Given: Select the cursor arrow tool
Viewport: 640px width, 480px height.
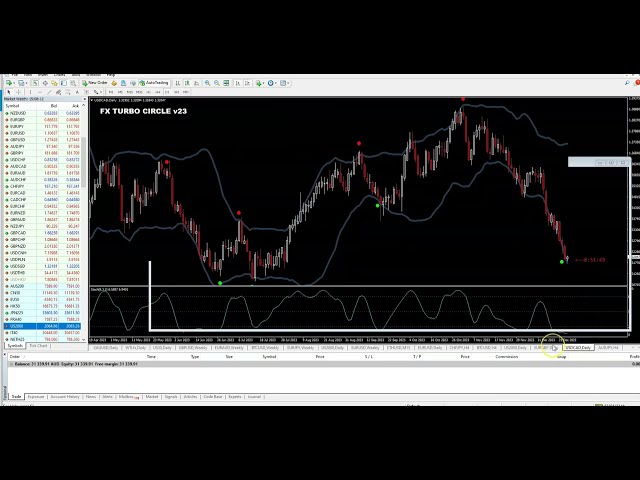Looking at the screenshot, I should (x=11, y=91).
